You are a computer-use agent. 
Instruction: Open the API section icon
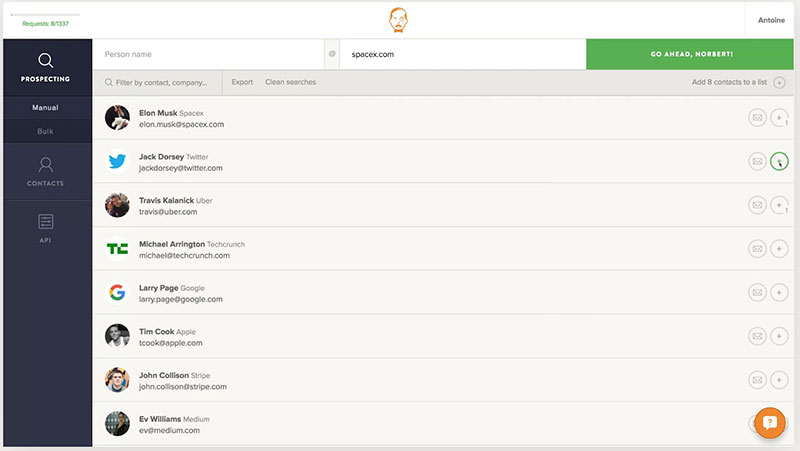click(x=45, y=222)
